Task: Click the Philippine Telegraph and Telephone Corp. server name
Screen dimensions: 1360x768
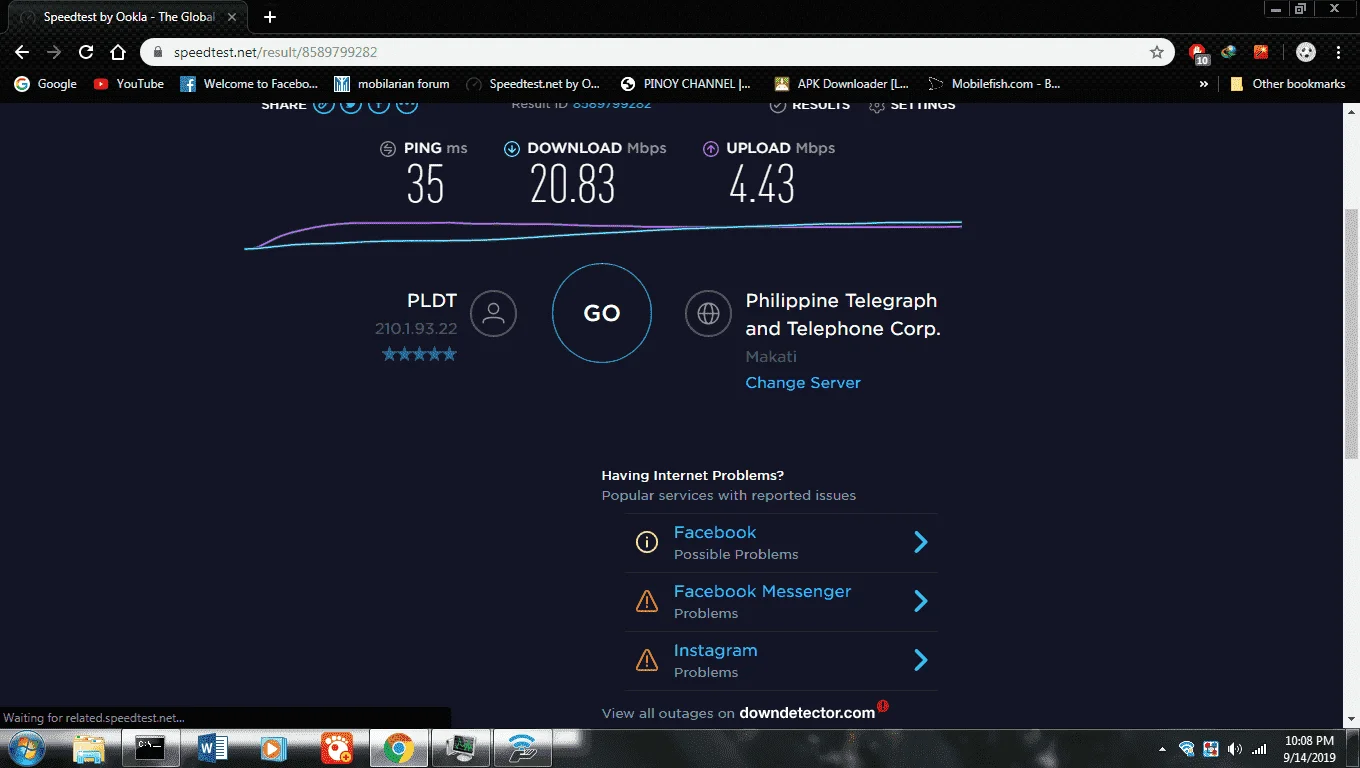Action: (843, 314)
